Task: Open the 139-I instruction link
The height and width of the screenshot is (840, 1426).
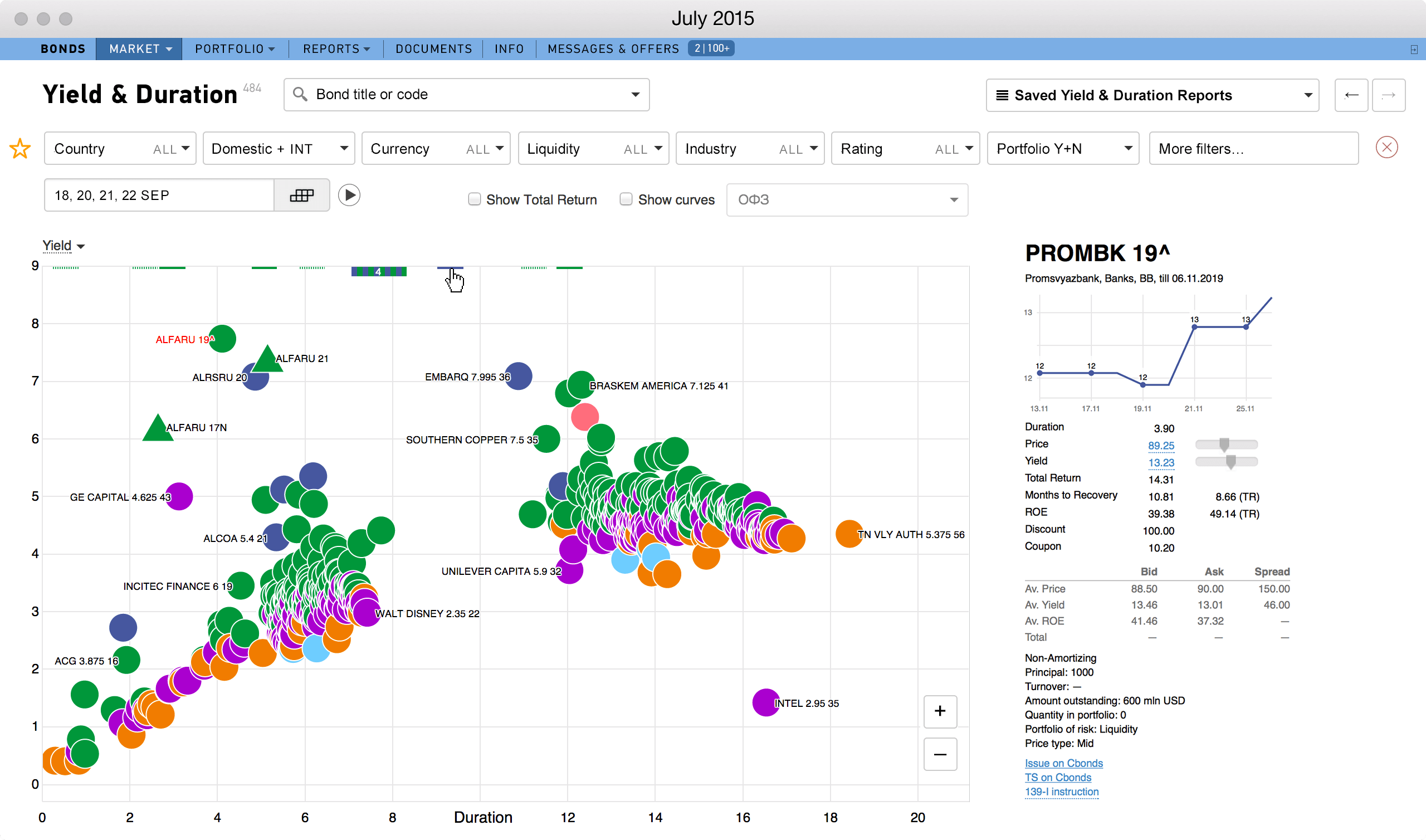Action: (1061, 792)
